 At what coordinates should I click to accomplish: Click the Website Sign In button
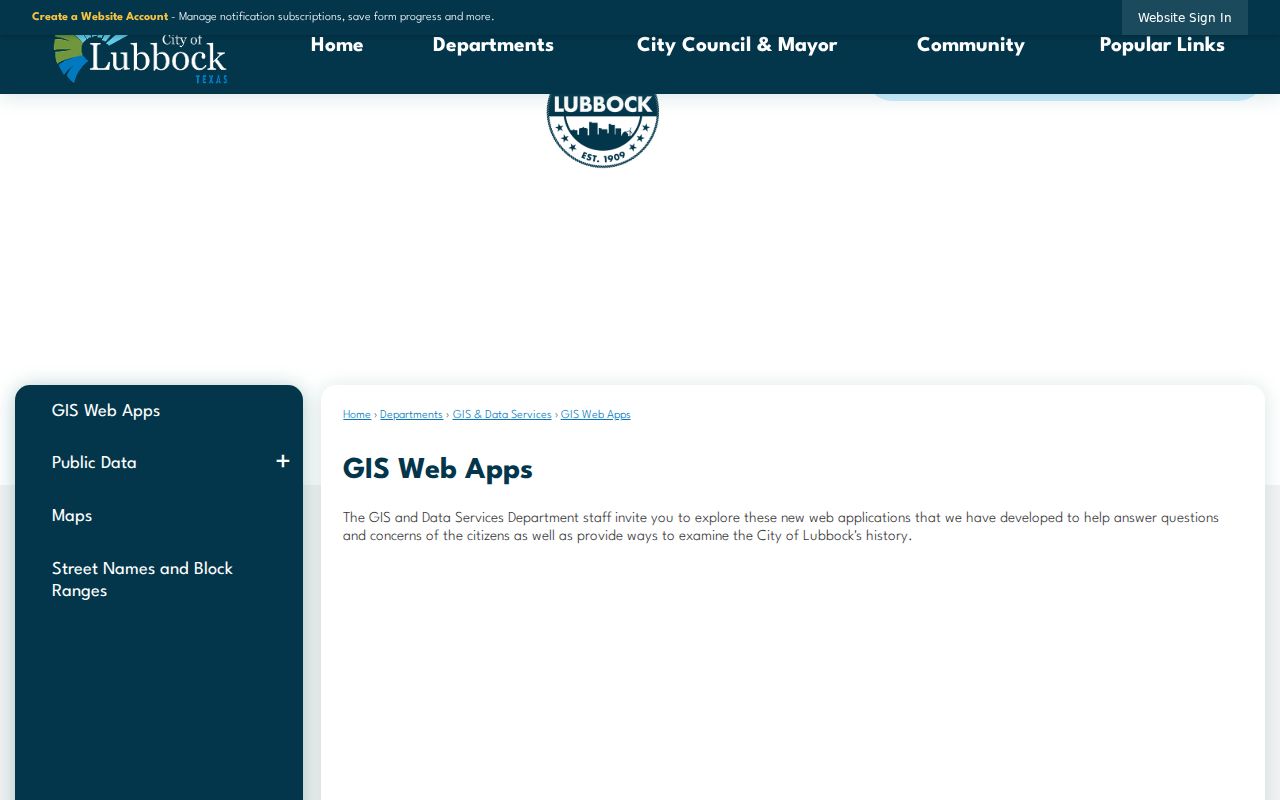[x=1185, y=17]
